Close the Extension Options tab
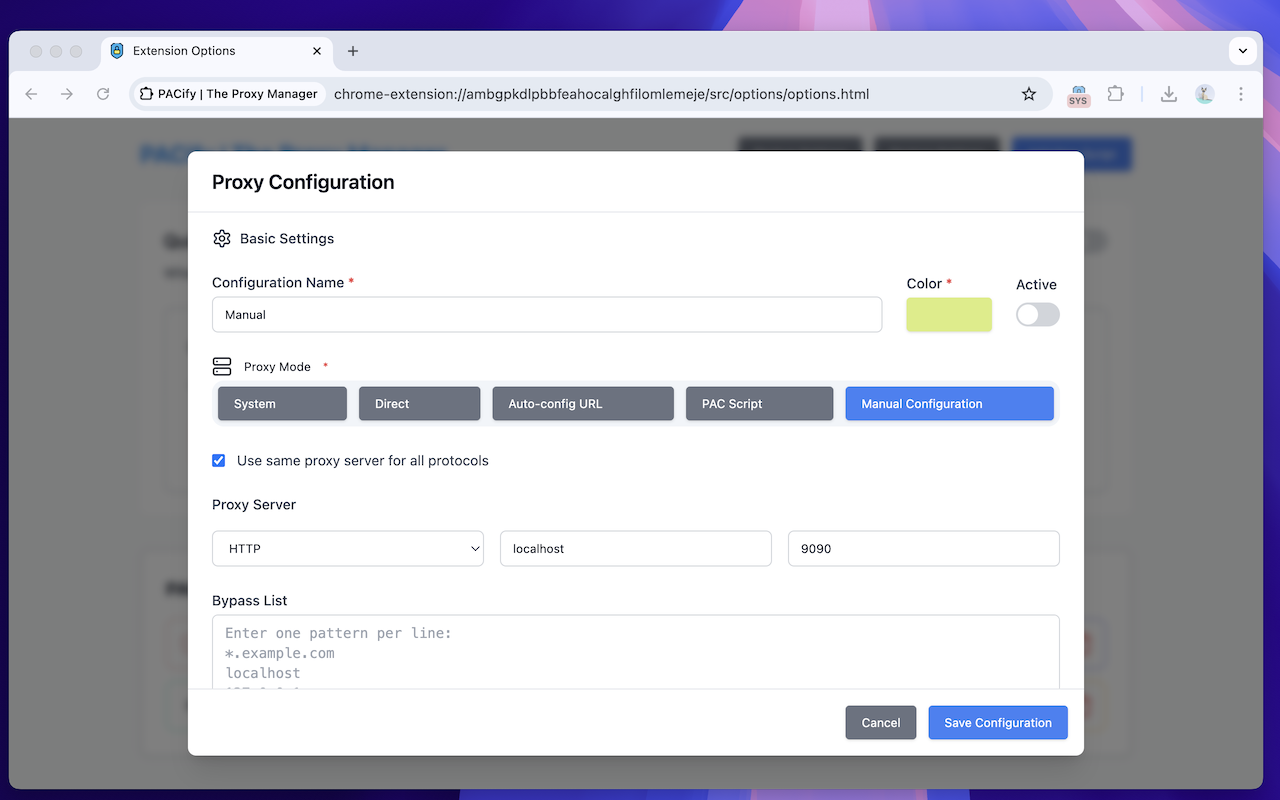 click(318, 51)
